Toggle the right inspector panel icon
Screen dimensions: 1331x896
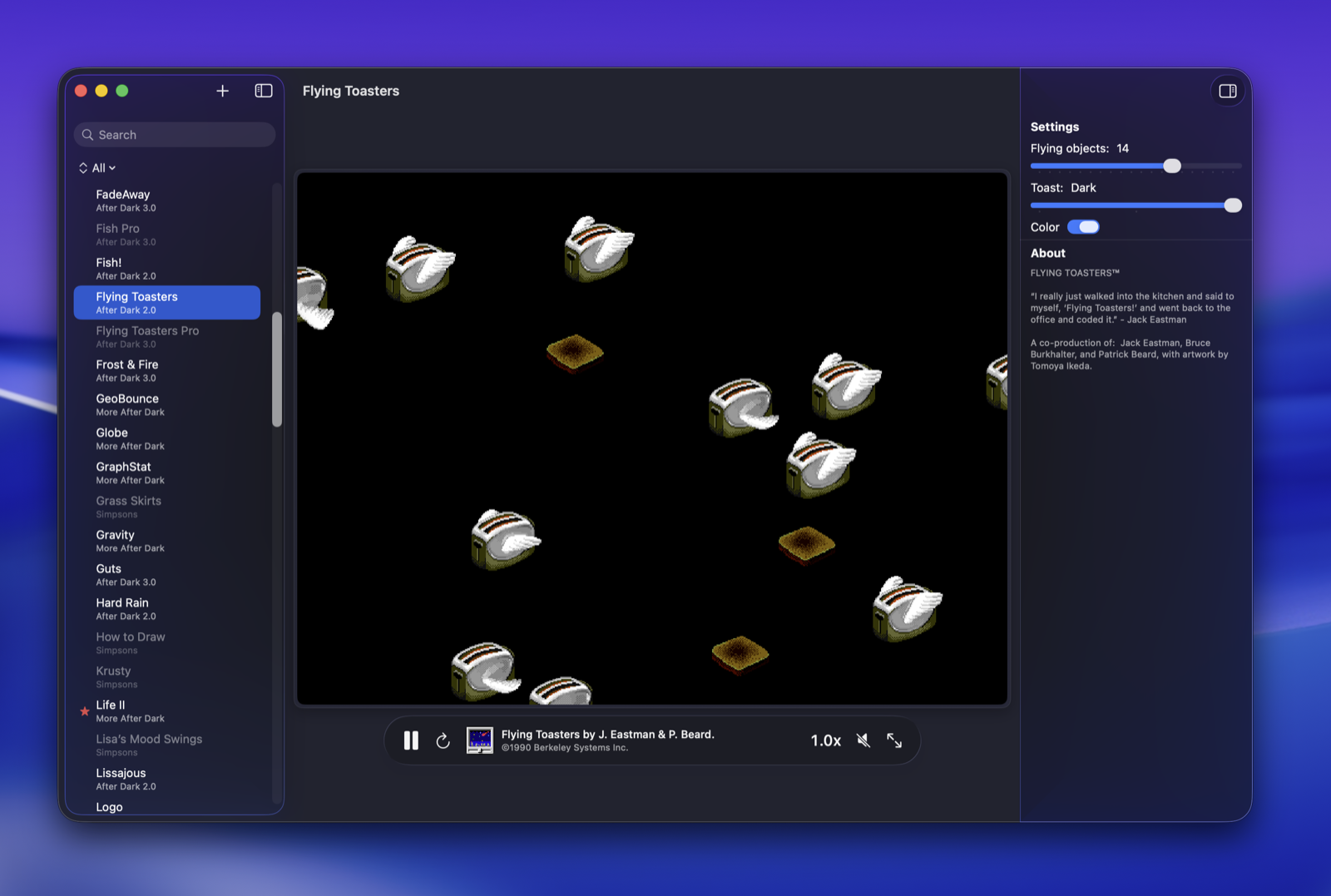pos(1228,91)
